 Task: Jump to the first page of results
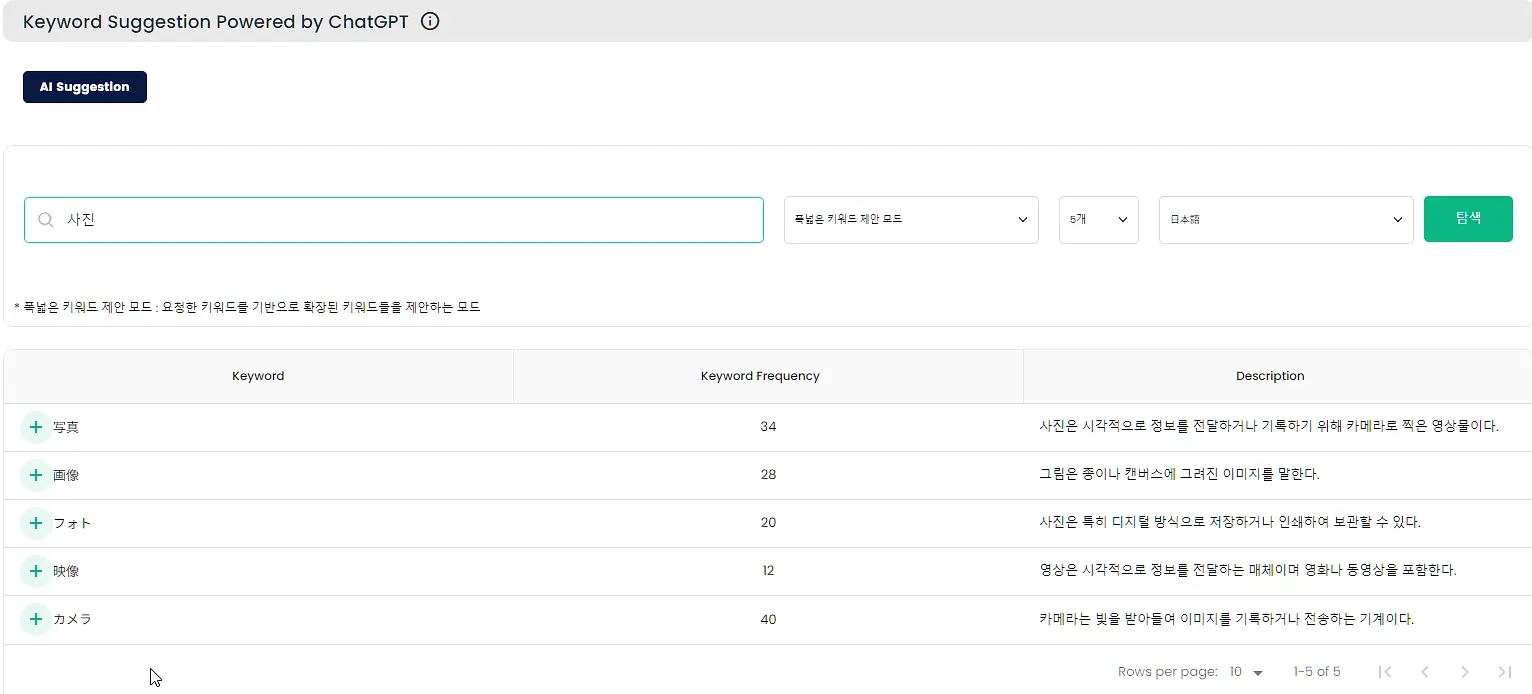tap(1385, 672)
